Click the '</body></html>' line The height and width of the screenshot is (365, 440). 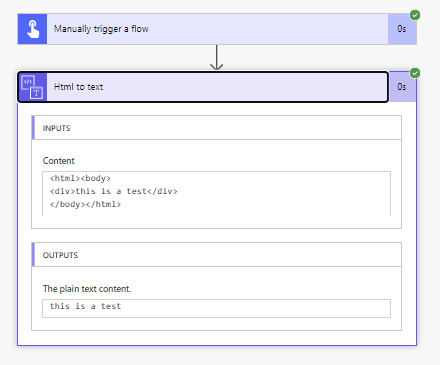click(x=85, y=204)
